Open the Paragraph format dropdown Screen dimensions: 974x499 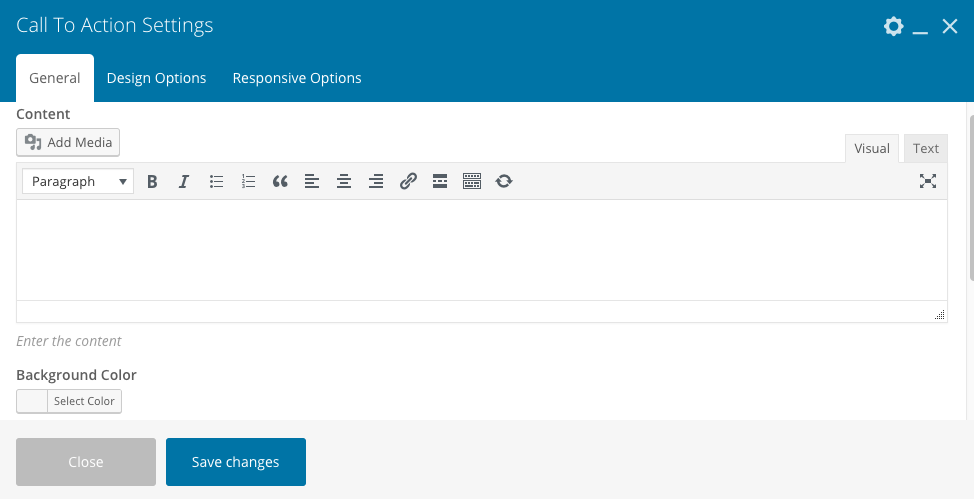tap(79, 181)
